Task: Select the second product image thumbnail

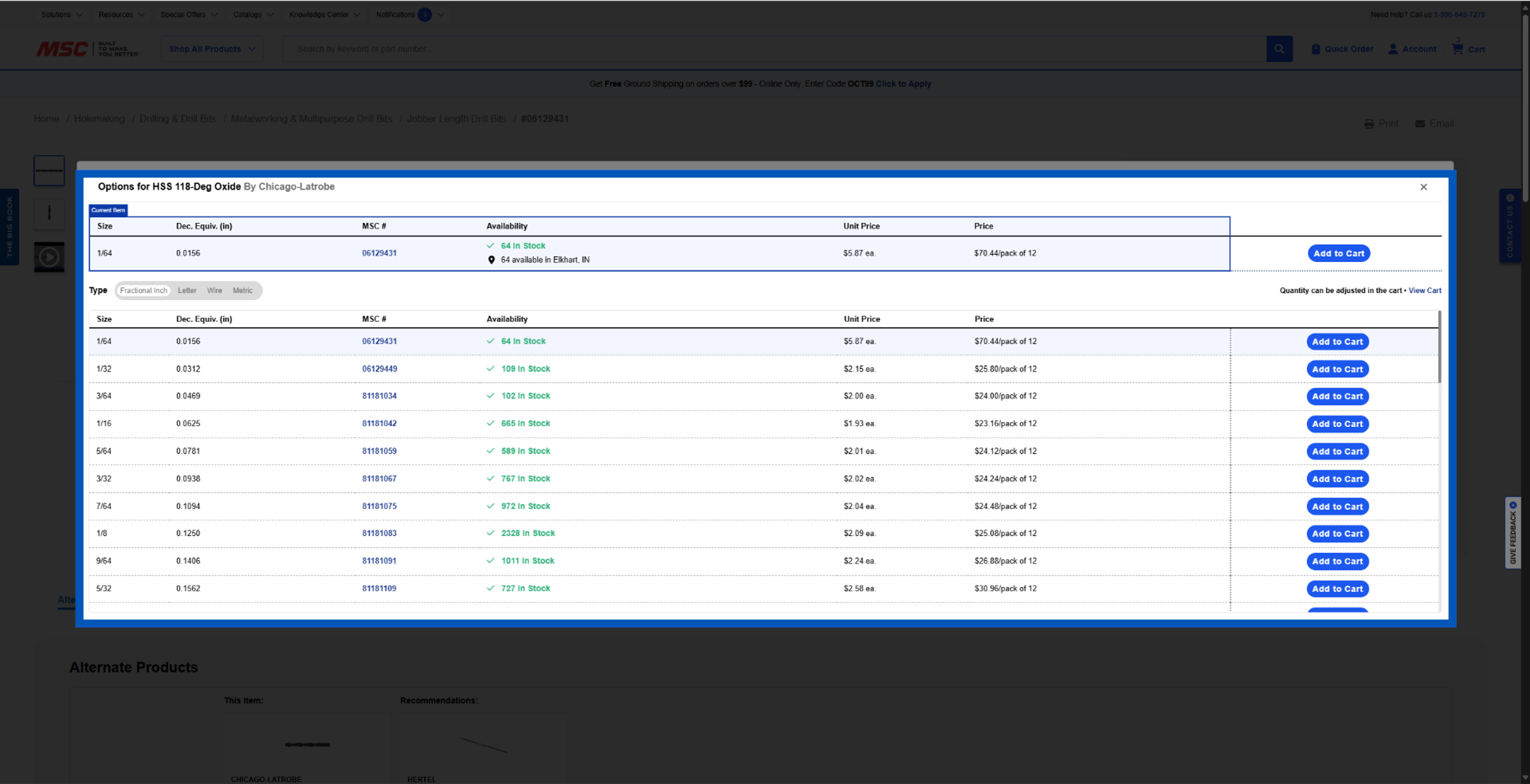Action: [x=49, y=214]
